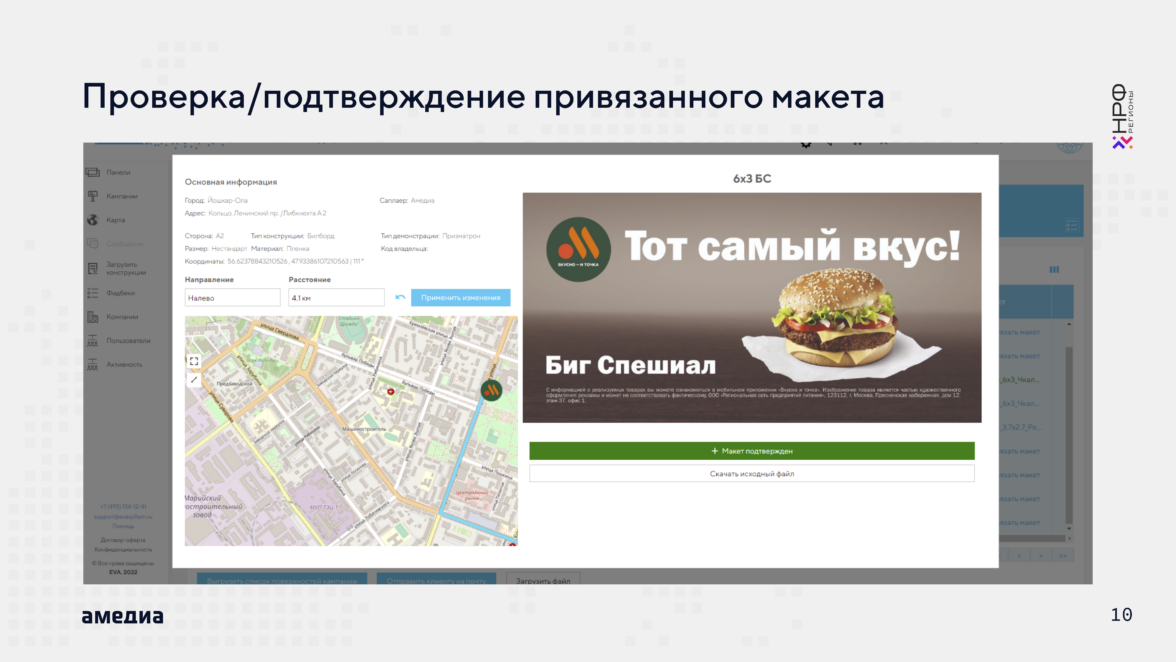
Task: Click Скачать исходный файл button
Action: click(x=752, y=474)
